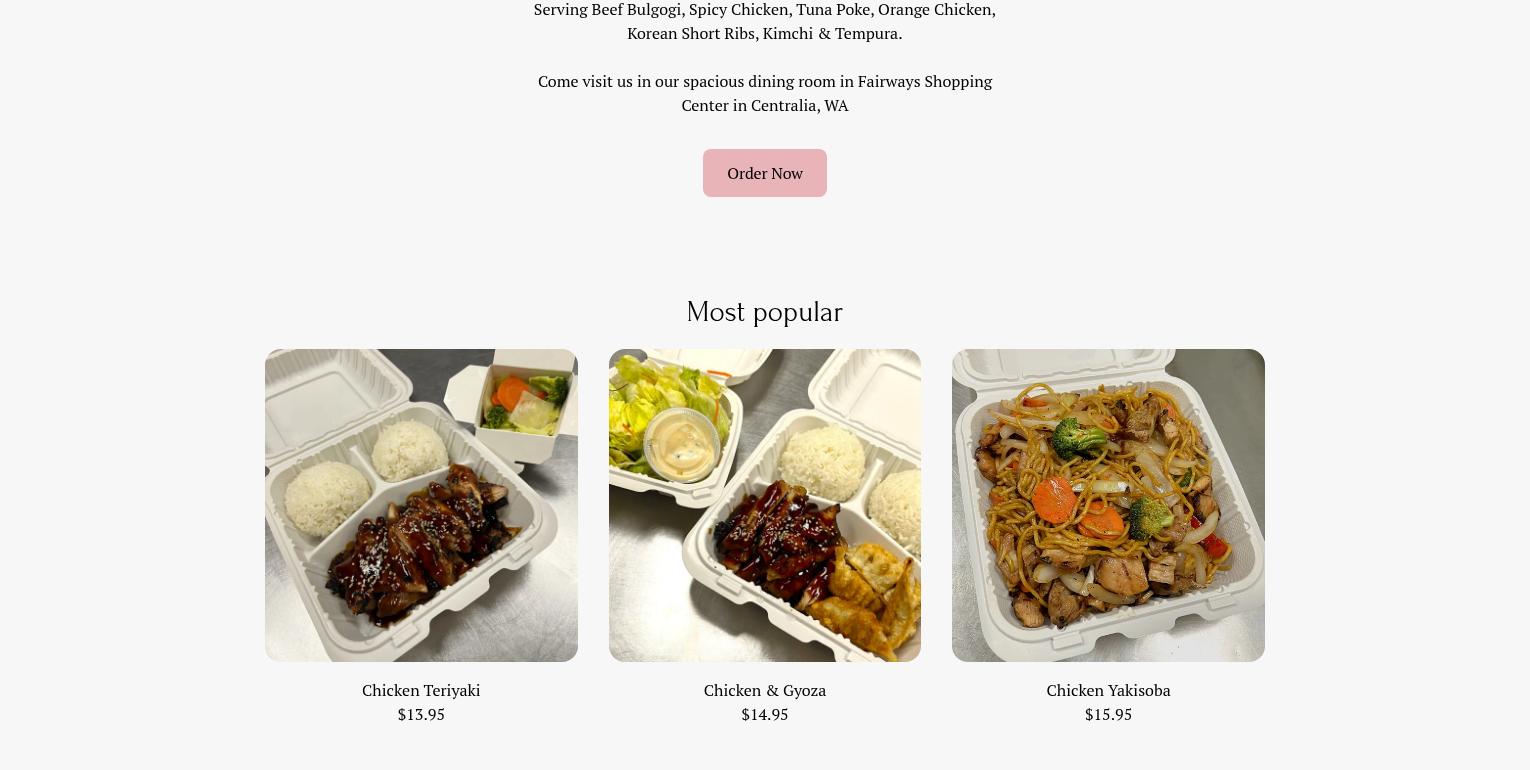Open the Chicken Teriyaki product photo
The width and height of the screenshot is (1530, 770).
coord(421,505)
